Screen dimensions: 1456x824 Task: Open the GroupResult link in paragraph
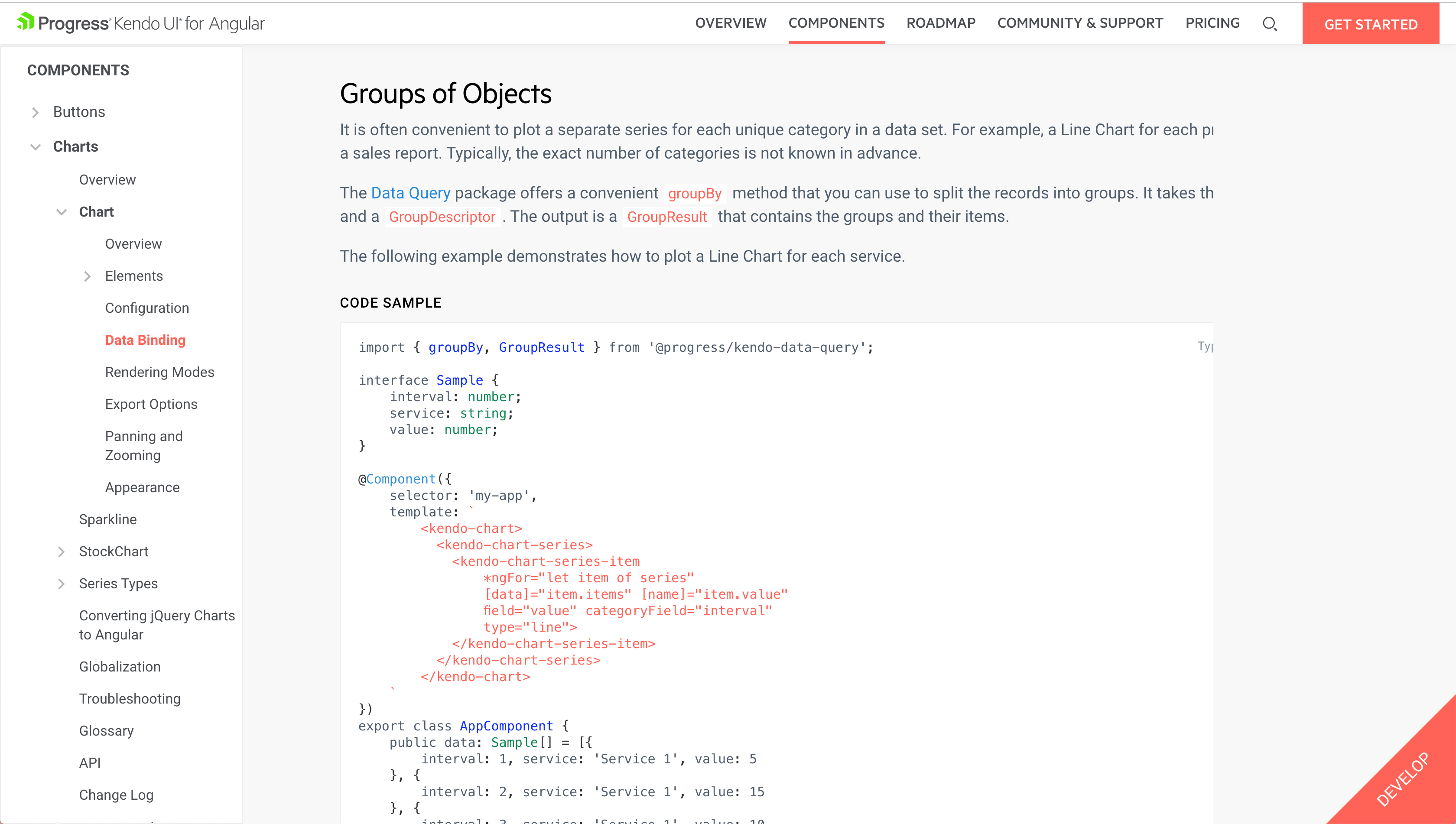(667, 217)
